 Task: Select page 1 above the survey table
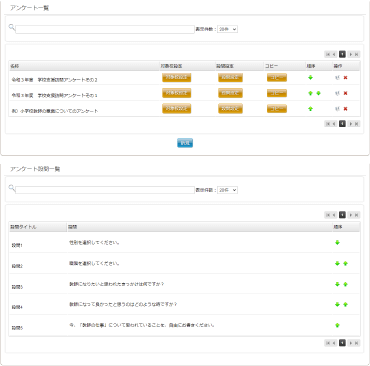click(342, 54)
